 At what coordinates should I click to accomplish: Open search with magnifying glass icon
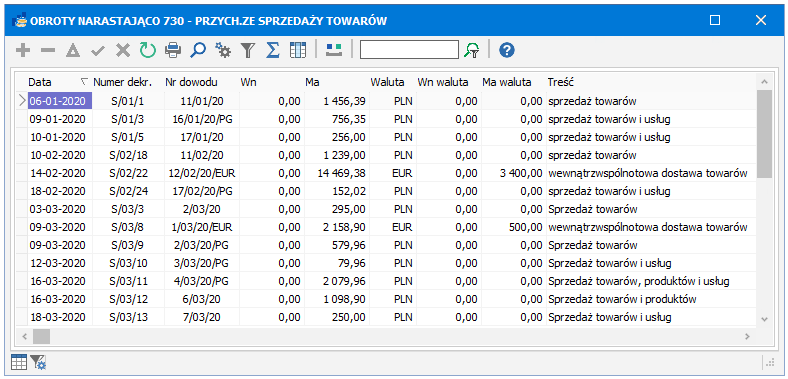click(x=198, y=50)
